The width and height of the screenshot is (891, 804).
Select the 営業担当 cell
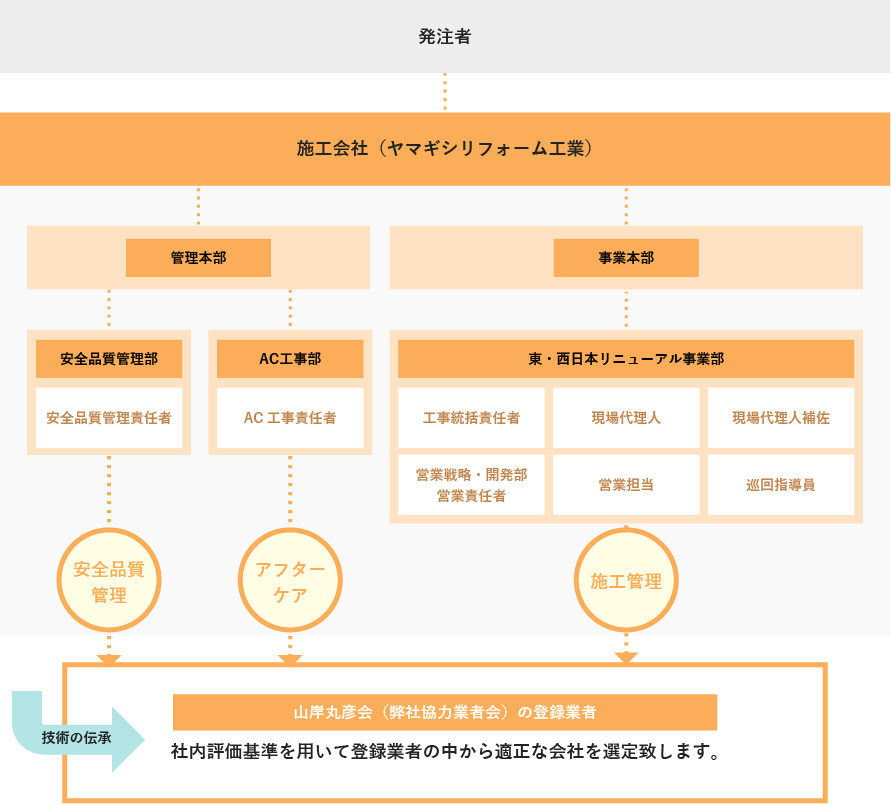626,485
